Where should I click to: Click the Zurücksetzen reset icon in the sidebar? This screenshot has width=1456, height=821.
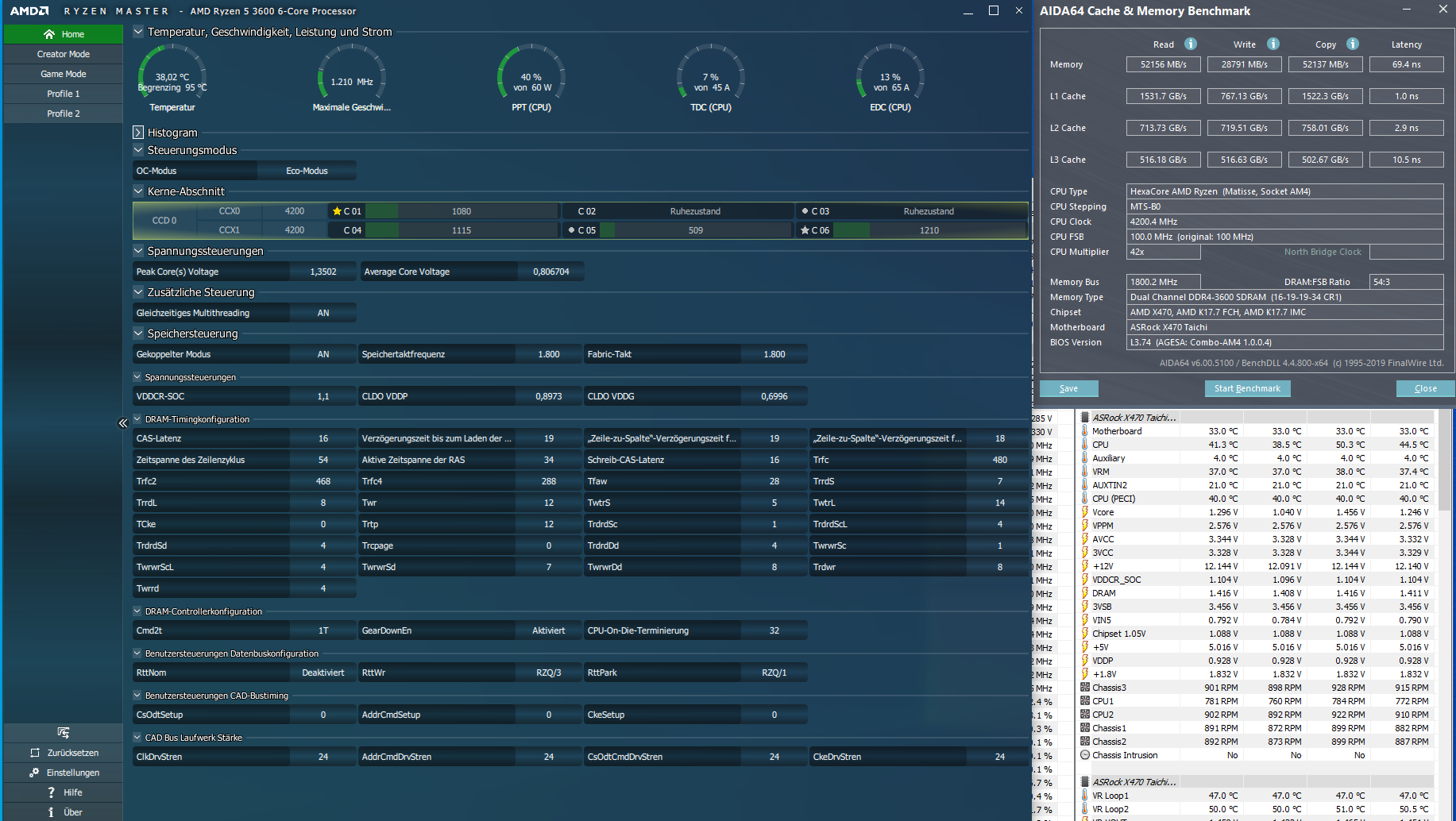[35, 753]
